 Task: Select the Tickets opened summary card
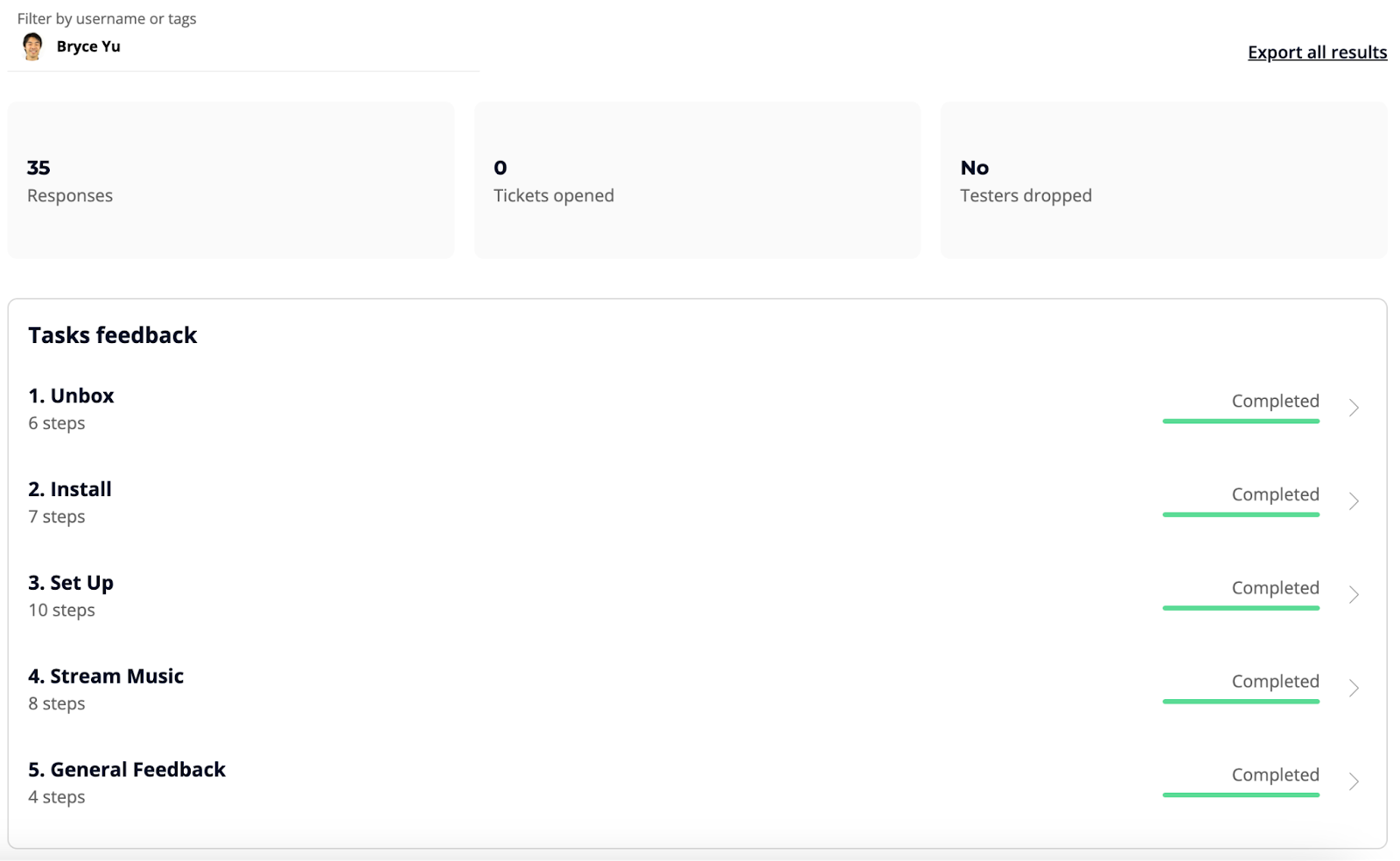point(697,180)
